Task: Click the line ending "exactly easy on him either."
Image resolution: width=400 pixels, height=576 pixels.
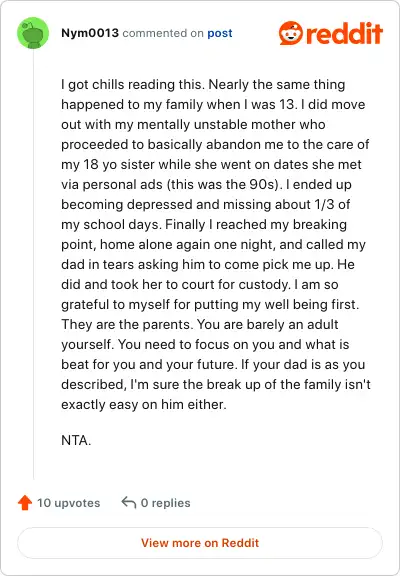Action: pyautogui.click(x=144, y=404)
